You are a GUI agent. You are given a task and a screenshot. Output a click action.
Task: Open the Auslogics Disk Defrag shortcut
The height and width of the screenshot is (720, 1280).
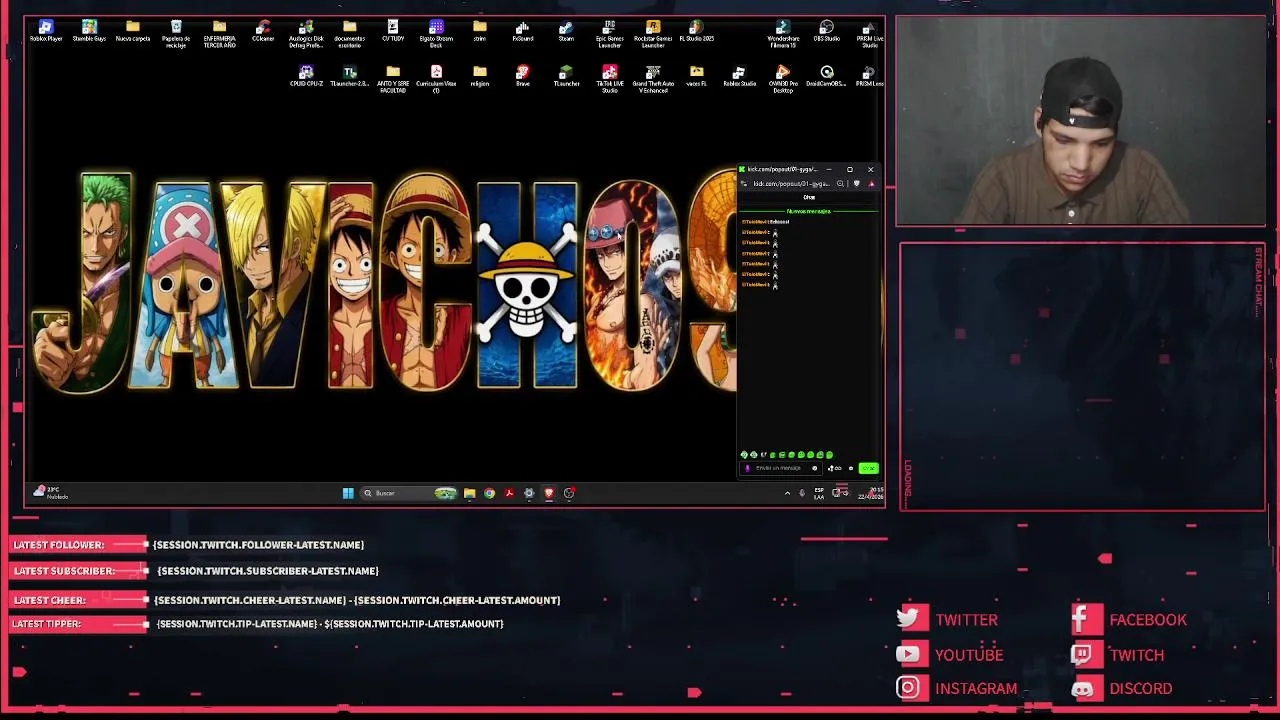(306, 33)
